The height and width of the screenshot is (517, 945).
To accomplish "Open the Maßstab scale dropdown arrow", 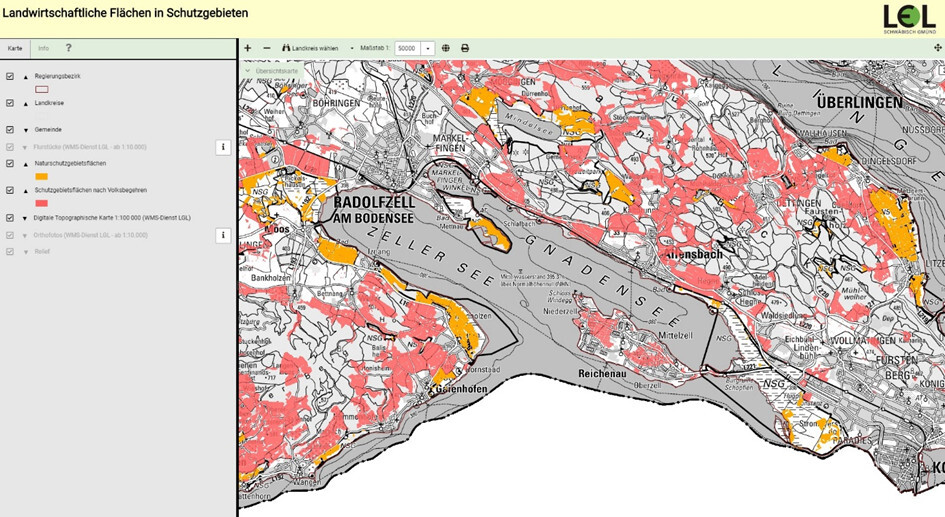I will (428, 48).
